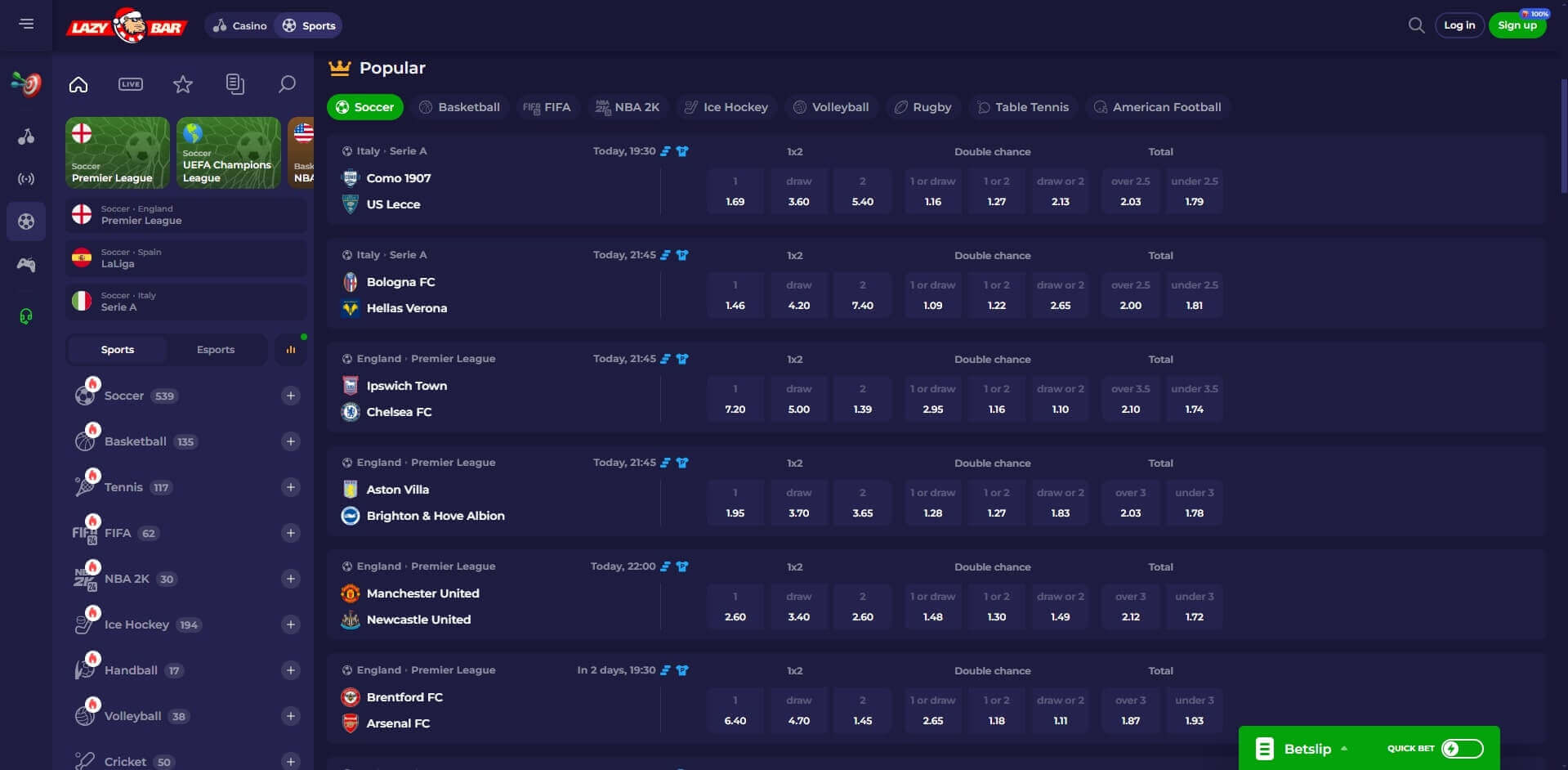Screen dimensions: 1568x770
Task: Open the Live events icon
Action: (131, 84)
